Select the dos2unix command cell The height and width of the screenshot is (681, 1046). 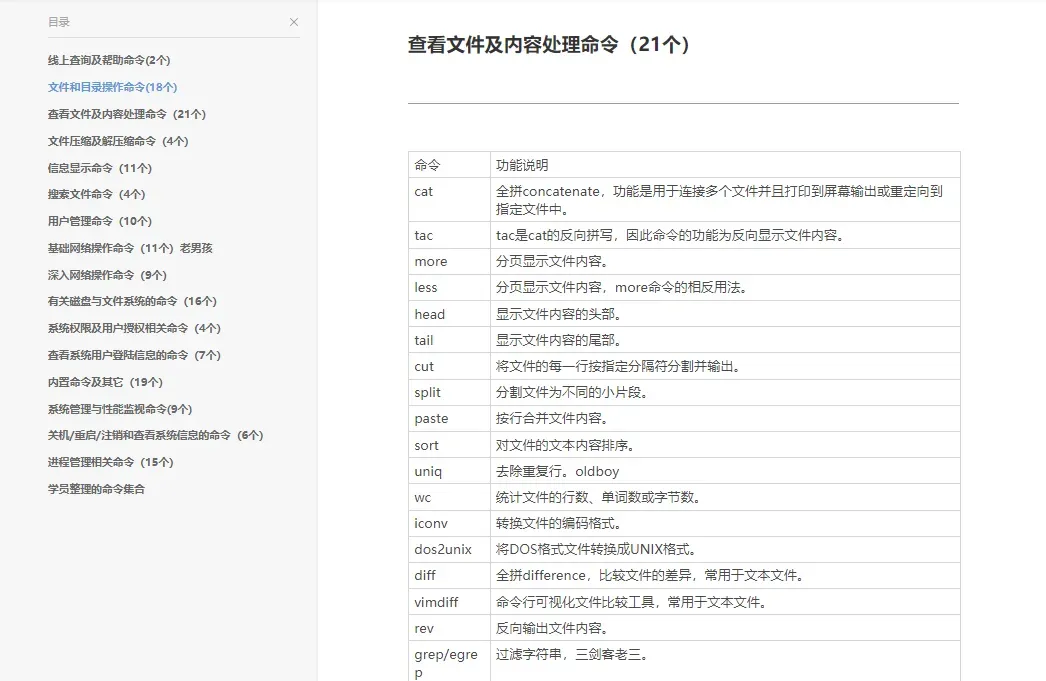(x=450, y=549)
